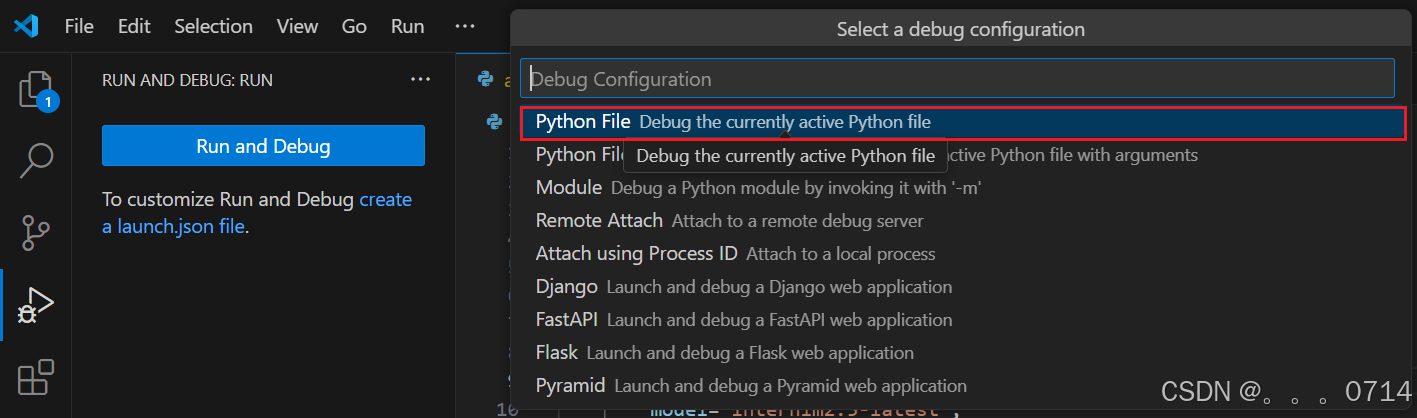Focus the Debug Configuration input field
Viewport: 1417px width, 418px height.
tap(957, 79)
